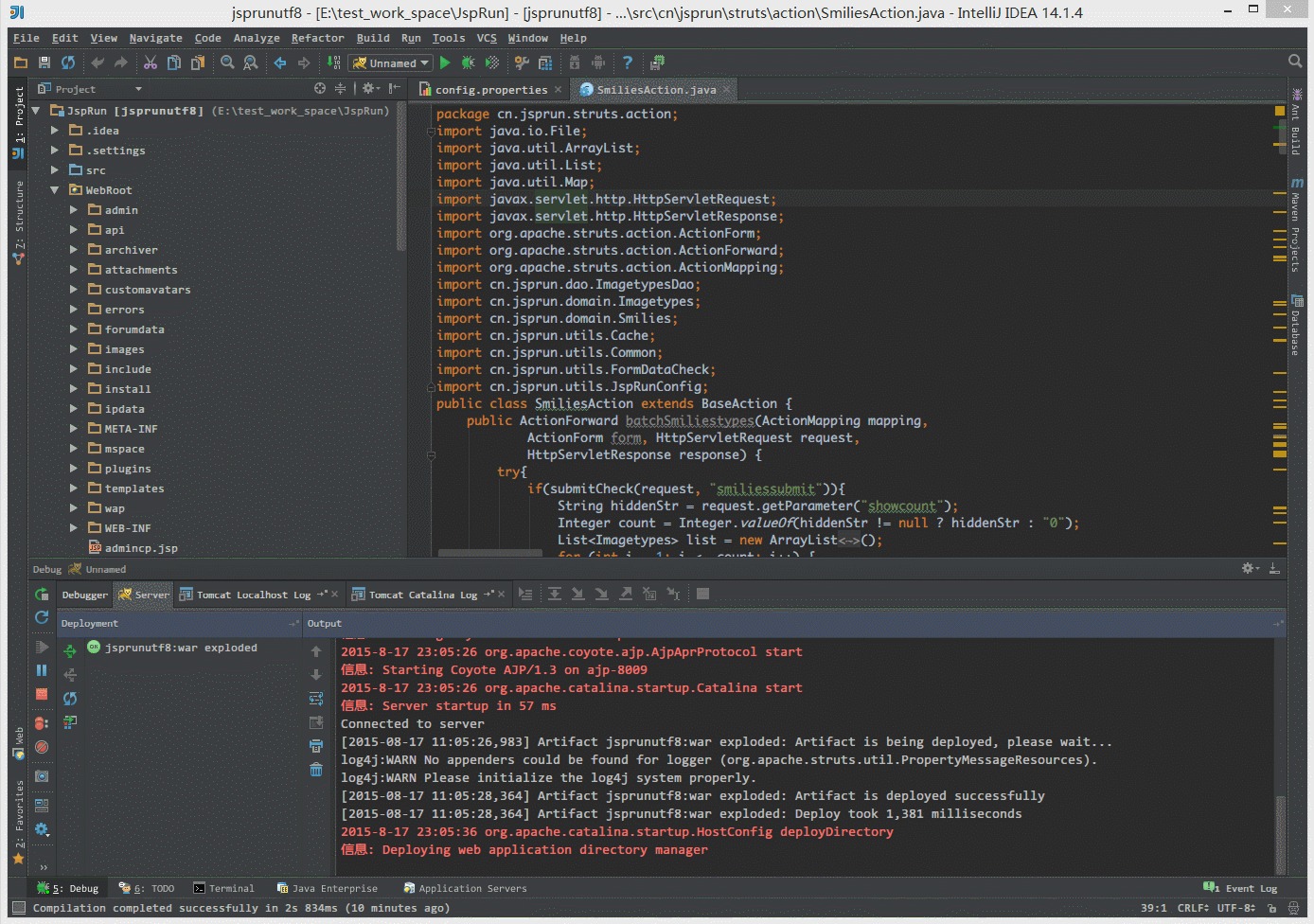Toggle soft-wrap icon in Output console
1314x924 pixels.
316,699
